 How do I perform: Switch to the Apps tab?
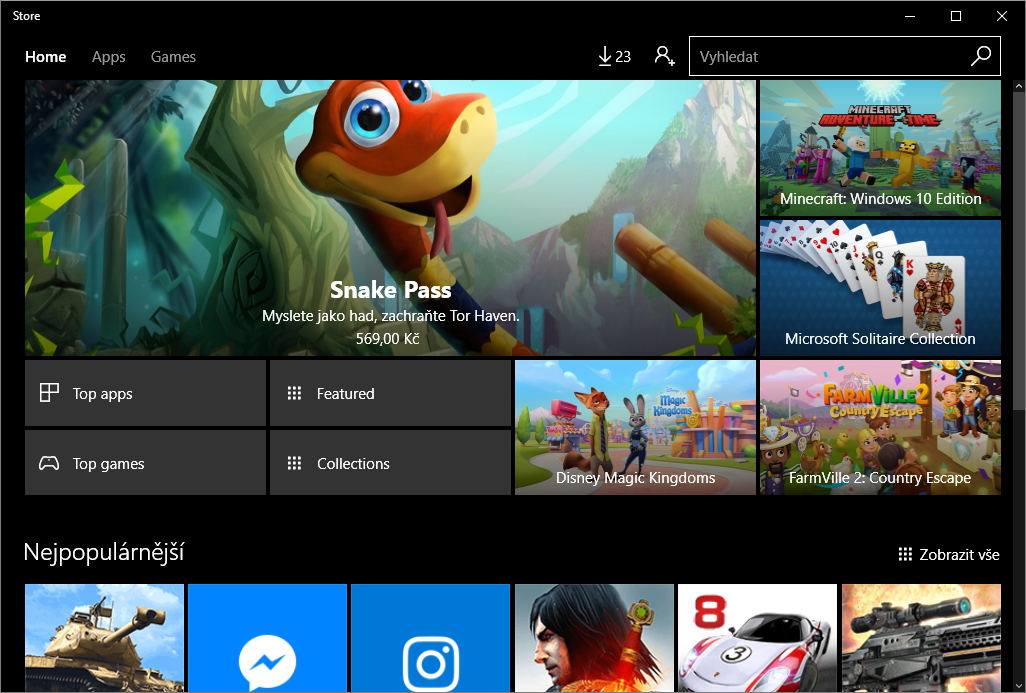pos(109,57)
